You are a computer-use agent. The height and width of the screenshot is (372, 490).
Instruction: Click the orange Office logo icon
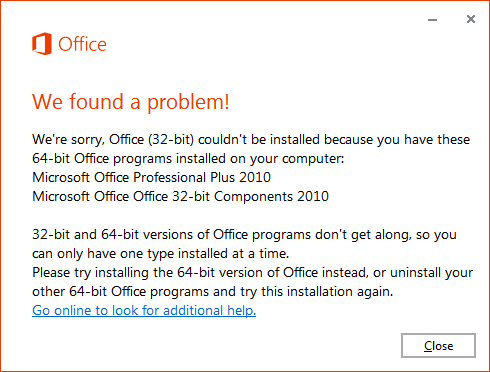click(x=42, y=44)
